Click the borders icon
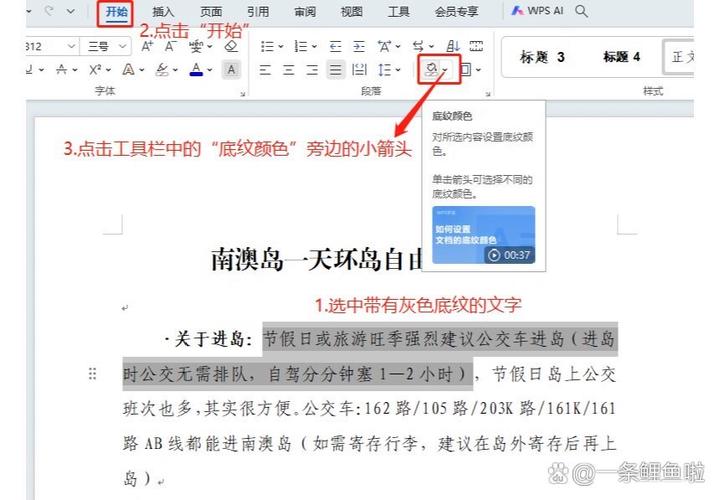The height and width of the screenshot is (500, 719). 465,70
